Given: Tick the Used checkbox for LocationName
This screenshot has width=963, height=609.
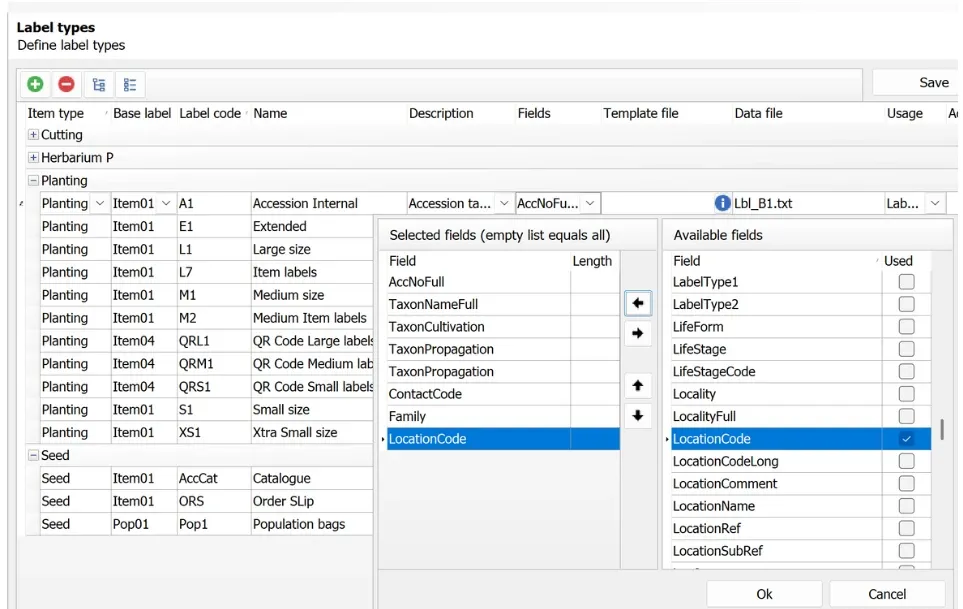Looking at the screenshot, I should pyautogui.click(x=906, y=506).
